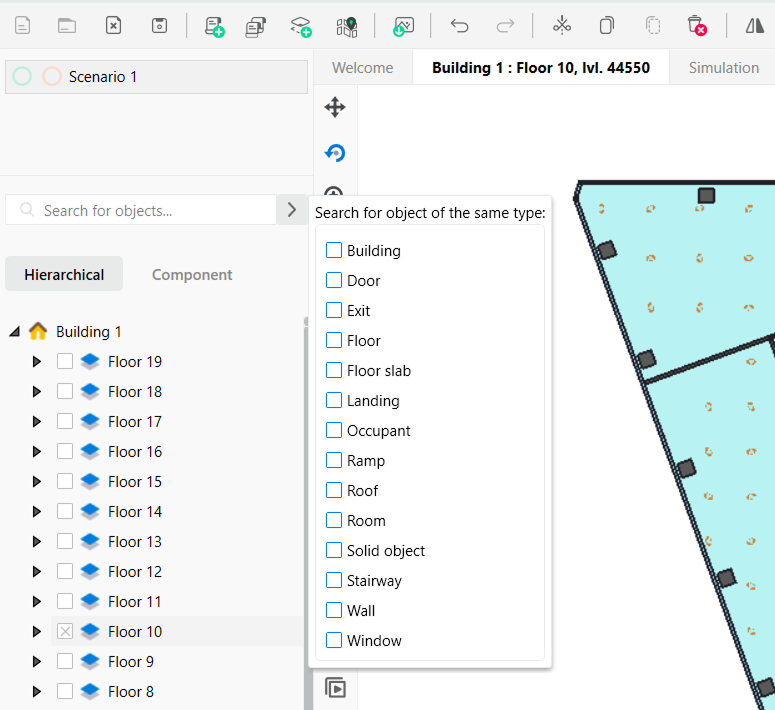Screen dimensions: 775x710
Task: Check the Exit type filter
Action: click(334, 310)
